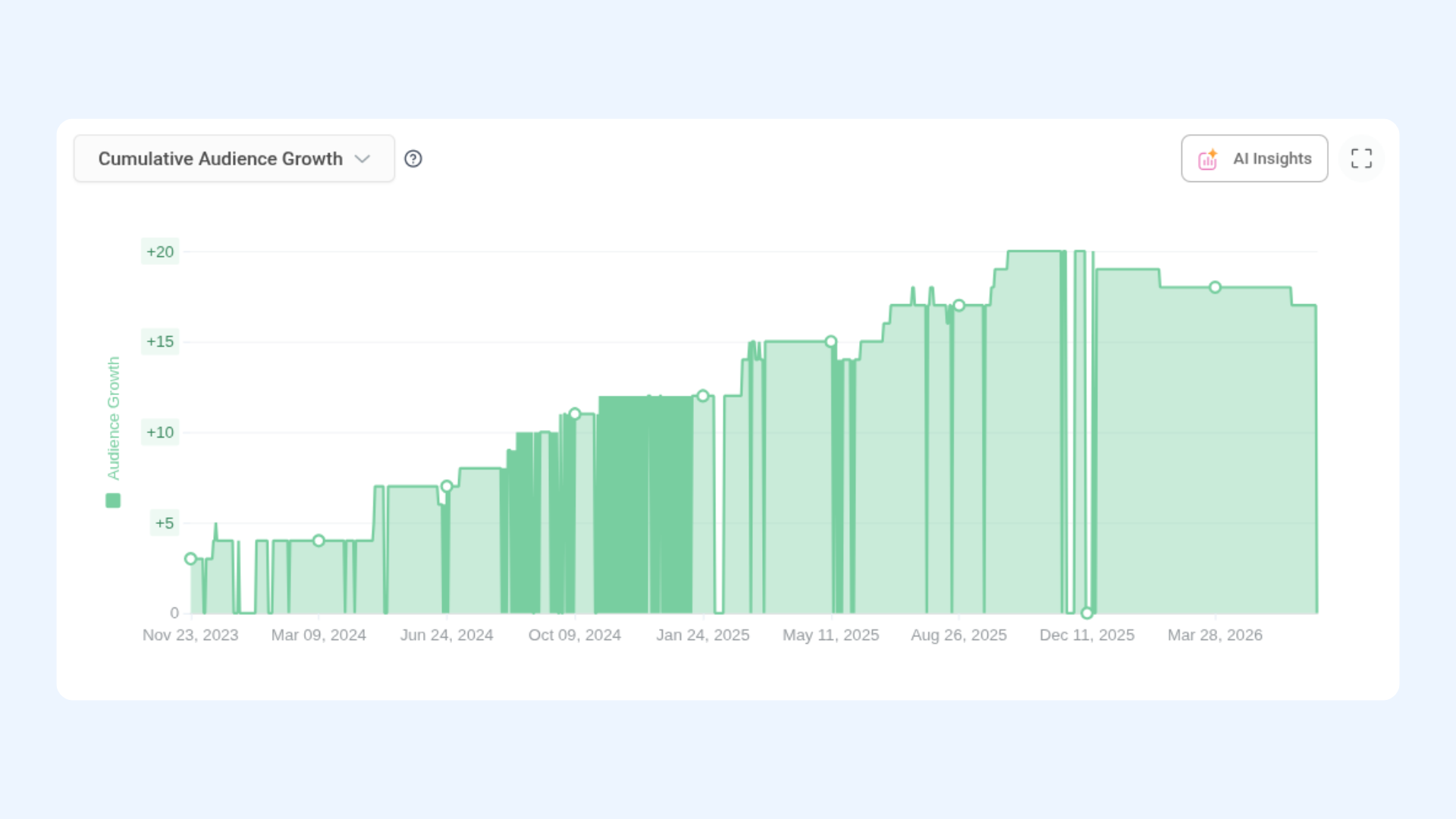The image size is (1456, 819).
Task: Select the Oct 09, 2024 data point marker
Action: pyautogui.click(x=575, y=414)
